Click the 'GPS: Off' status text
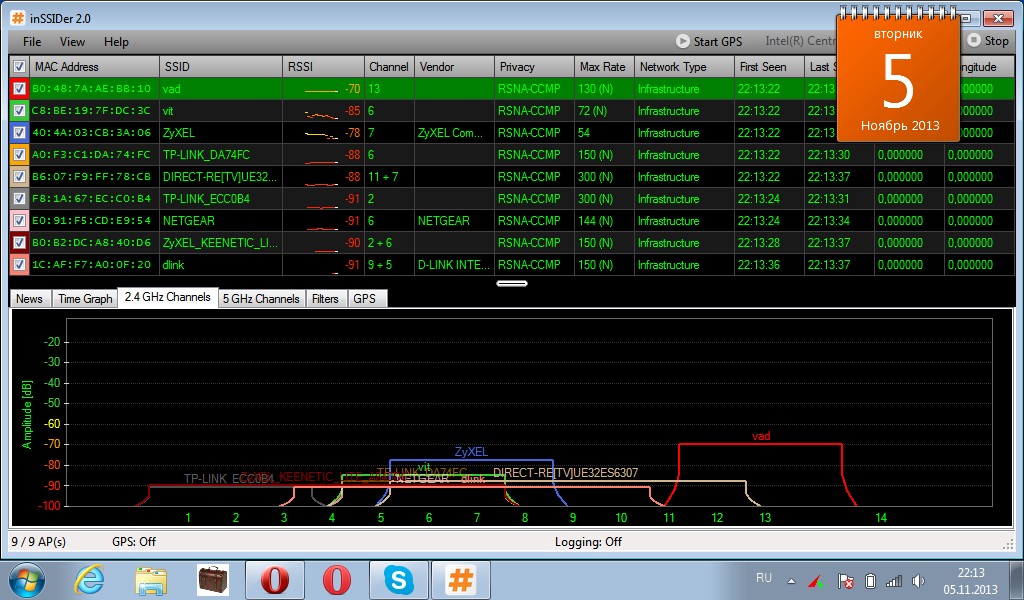Screen dimensions: 1024x600 (x=134, y=542)
